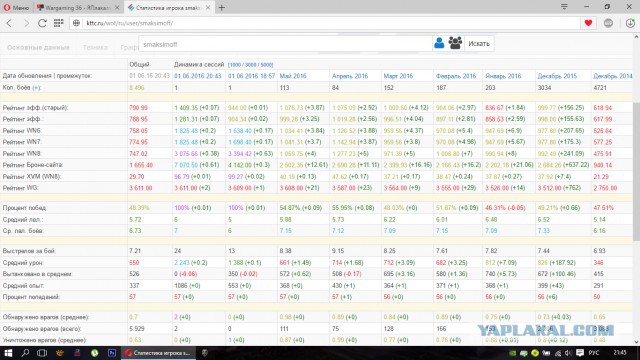Click Рейтинг Броне-сайта value 1 655.40
The width and height of the screenshot is (640, 360).
point(141,165)
